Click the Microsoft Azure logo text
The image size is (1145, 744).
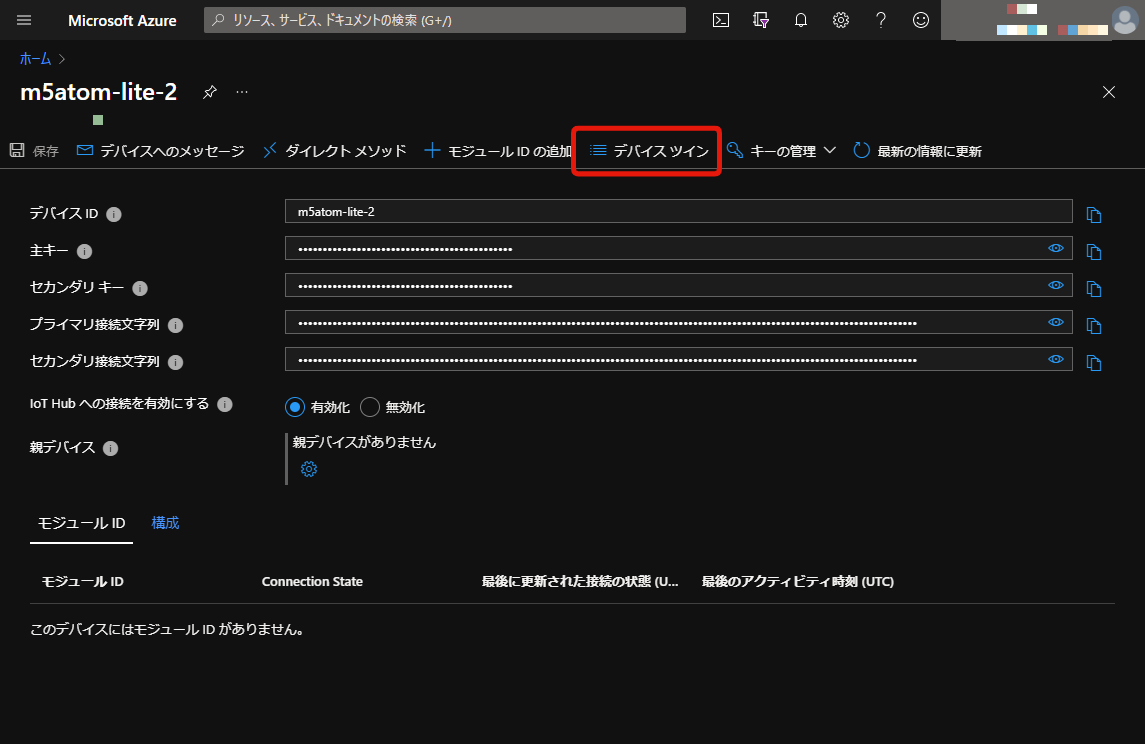[x=122, y=20]
